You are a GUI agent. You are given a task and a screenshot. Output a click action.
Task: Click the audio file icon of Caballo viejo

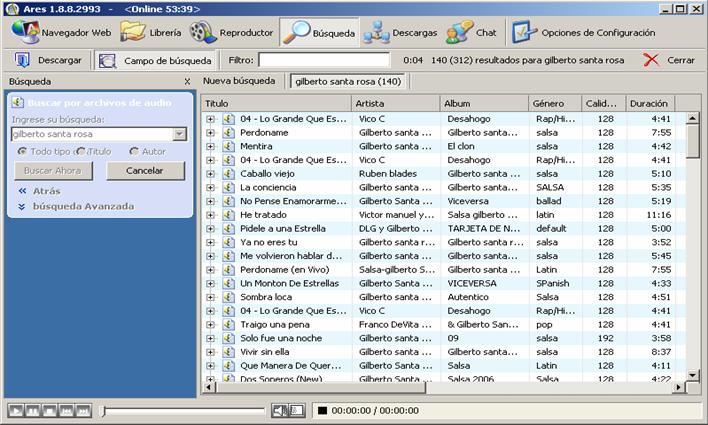click(x=228, y=173)
